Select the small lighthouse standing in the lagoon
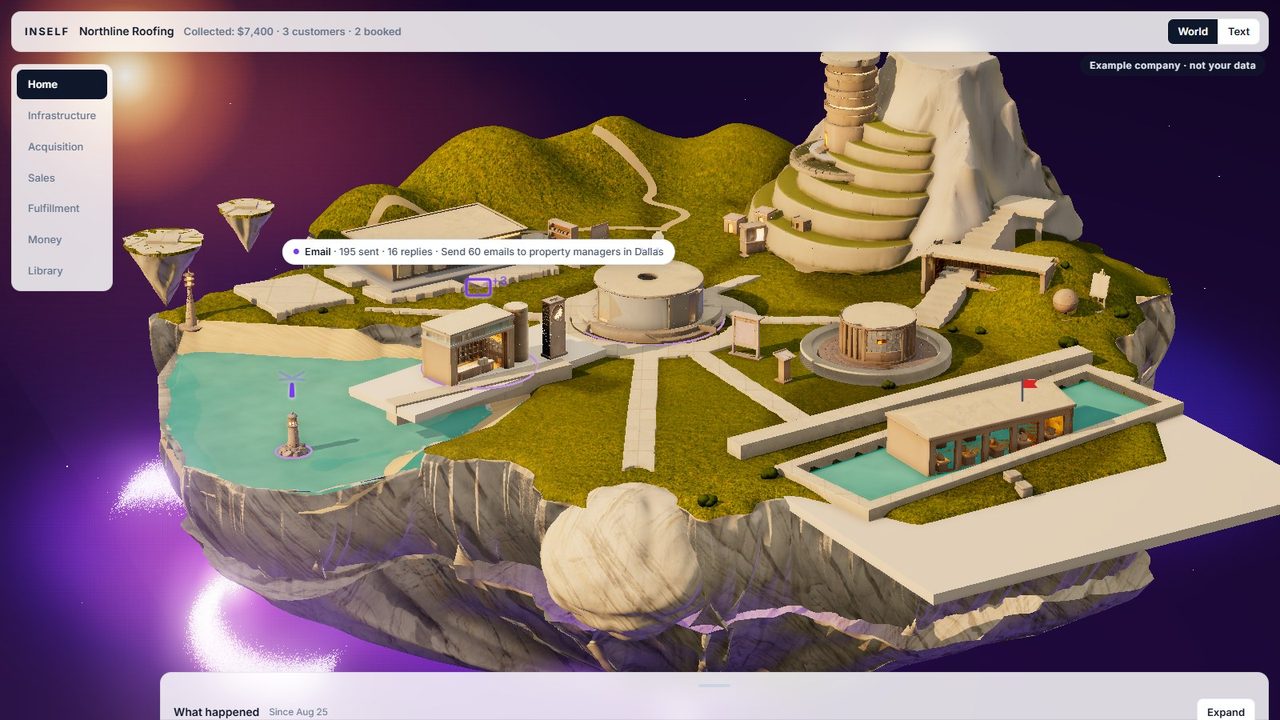 [x=293, y=436]
